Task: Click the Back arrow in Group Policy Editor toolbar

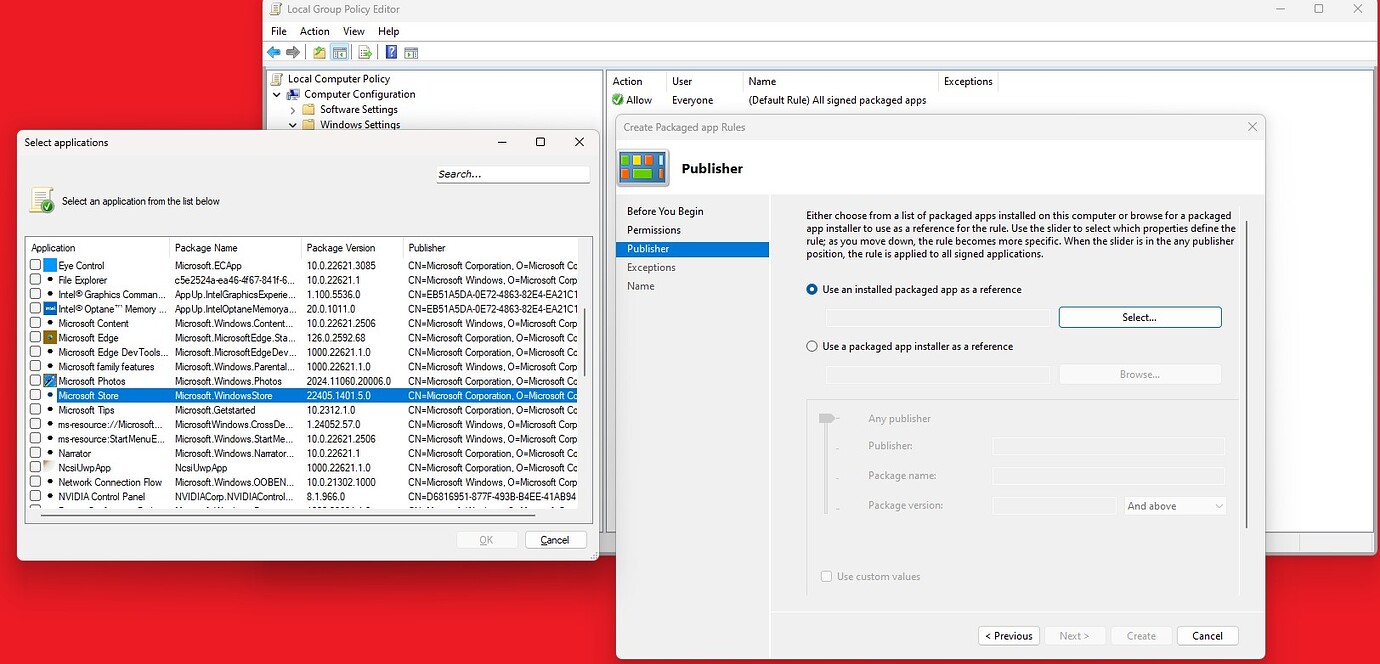Action: (x=274, y=52)
